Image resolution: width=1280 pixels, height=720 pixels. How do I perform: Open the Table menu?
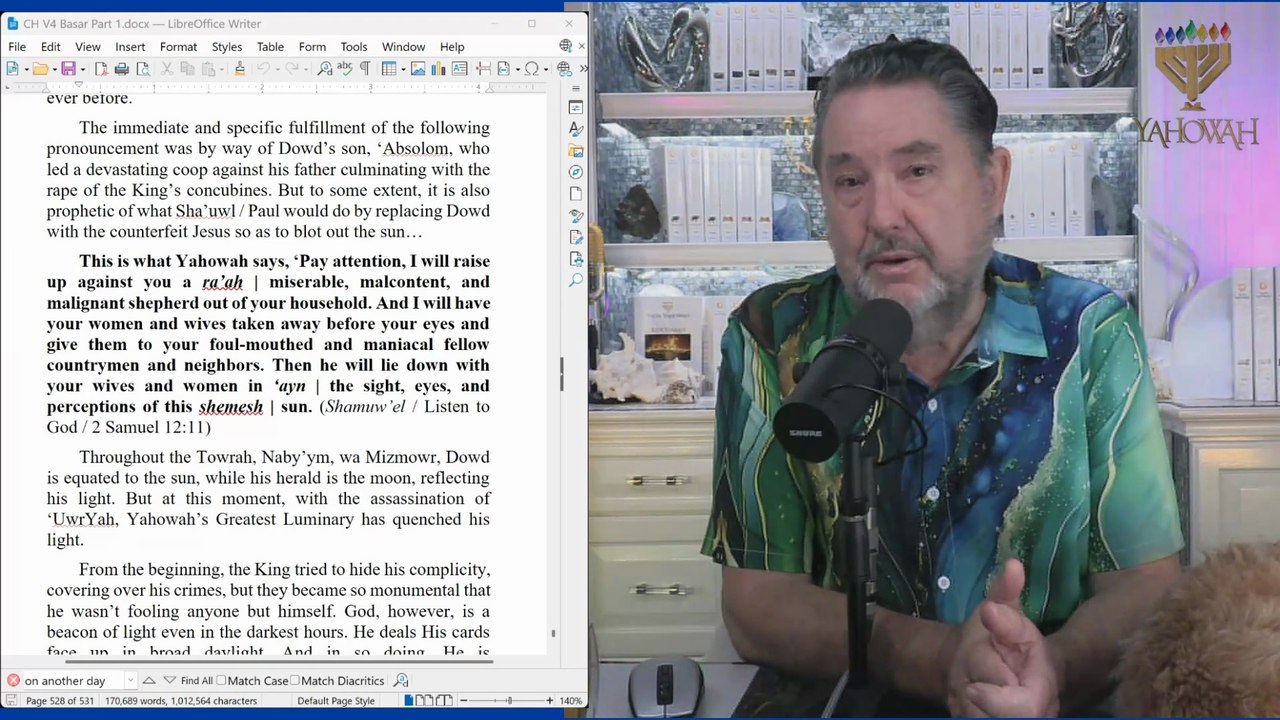click(x=270, y=47)
